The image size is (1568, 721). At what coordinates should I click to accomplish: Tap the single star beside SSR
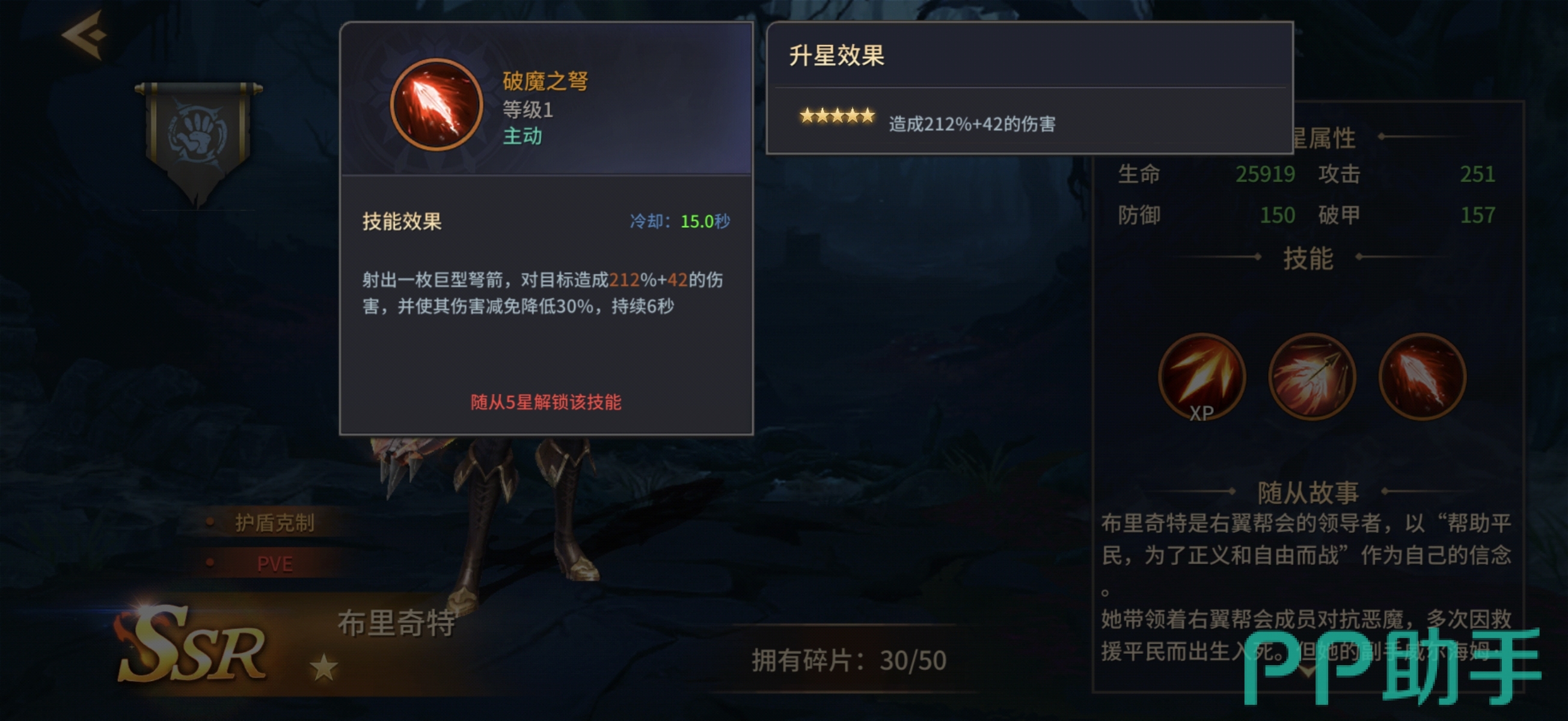(x=323, y=668)
